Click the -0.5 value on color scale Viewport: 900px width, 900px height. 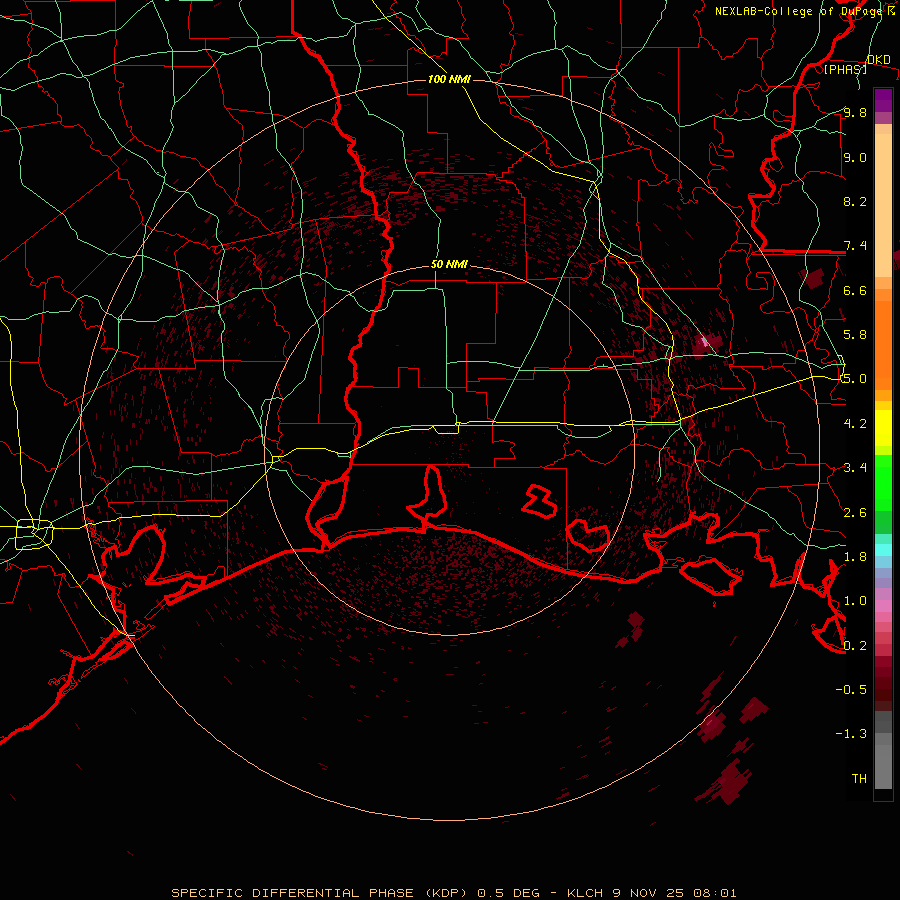click(851, 689)
